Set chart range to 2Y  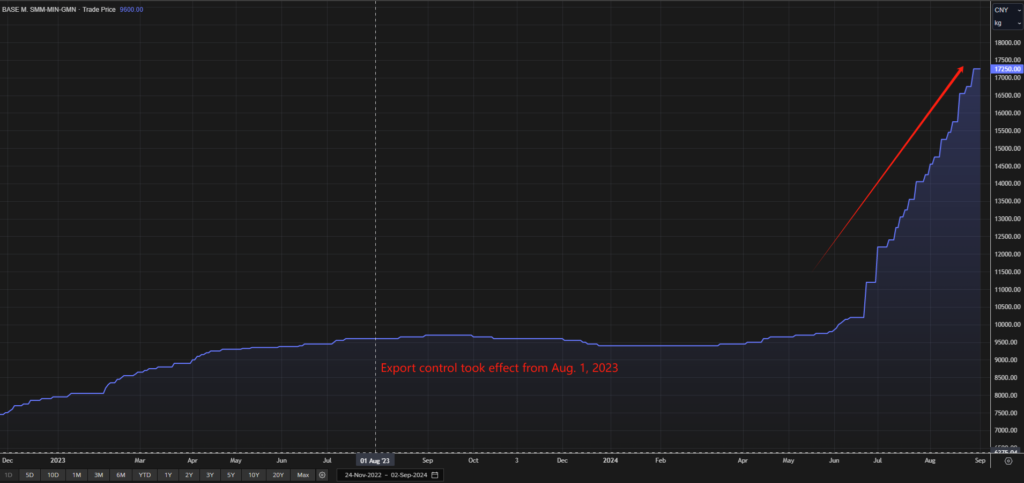[x=189, y=475]
